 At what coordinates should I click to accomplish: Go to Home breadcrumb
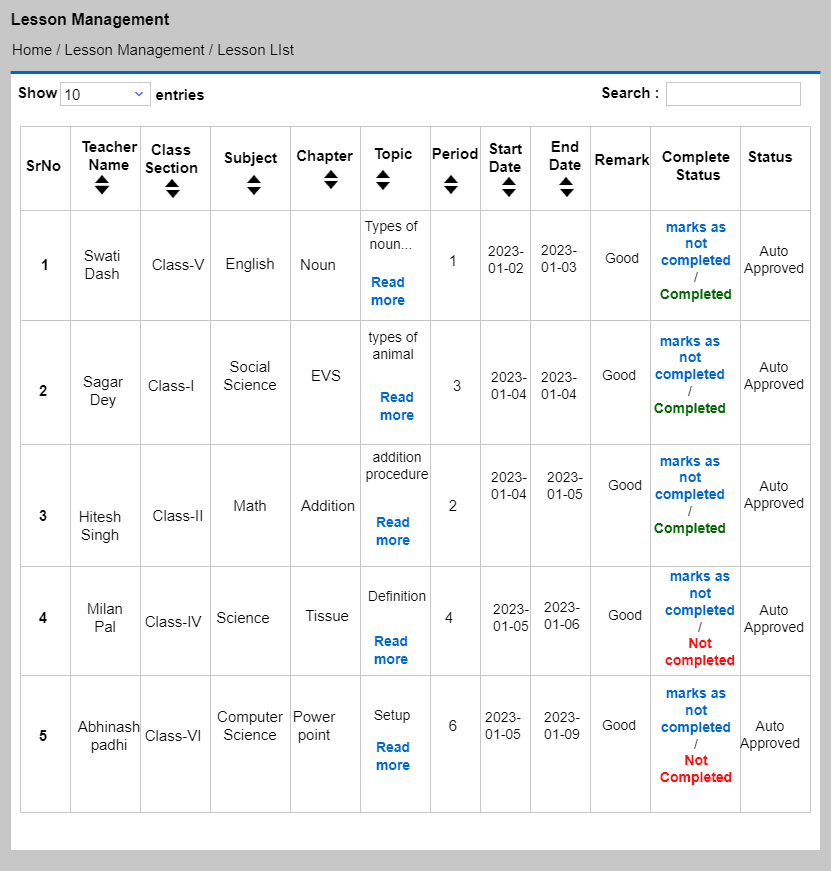coord(32,50)
